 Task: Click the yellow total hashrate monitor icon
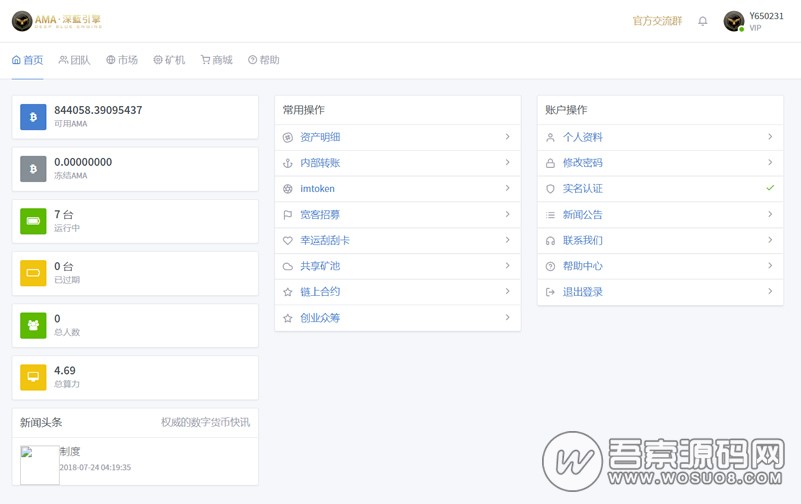(33, 377)
